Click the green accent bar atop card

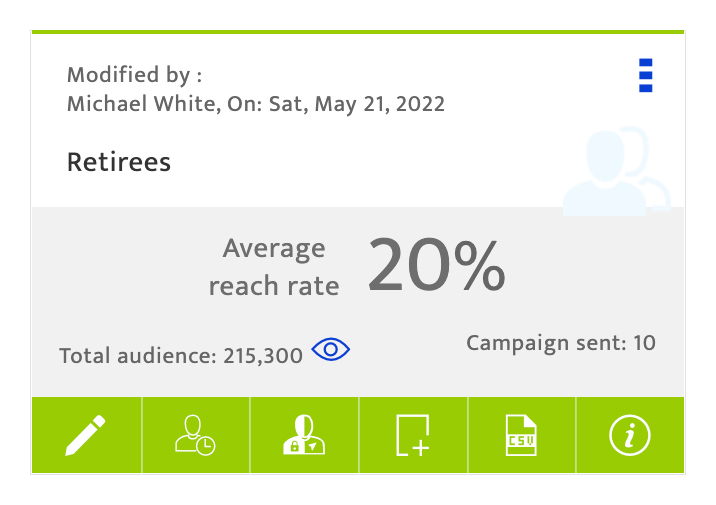click(358, 32)
